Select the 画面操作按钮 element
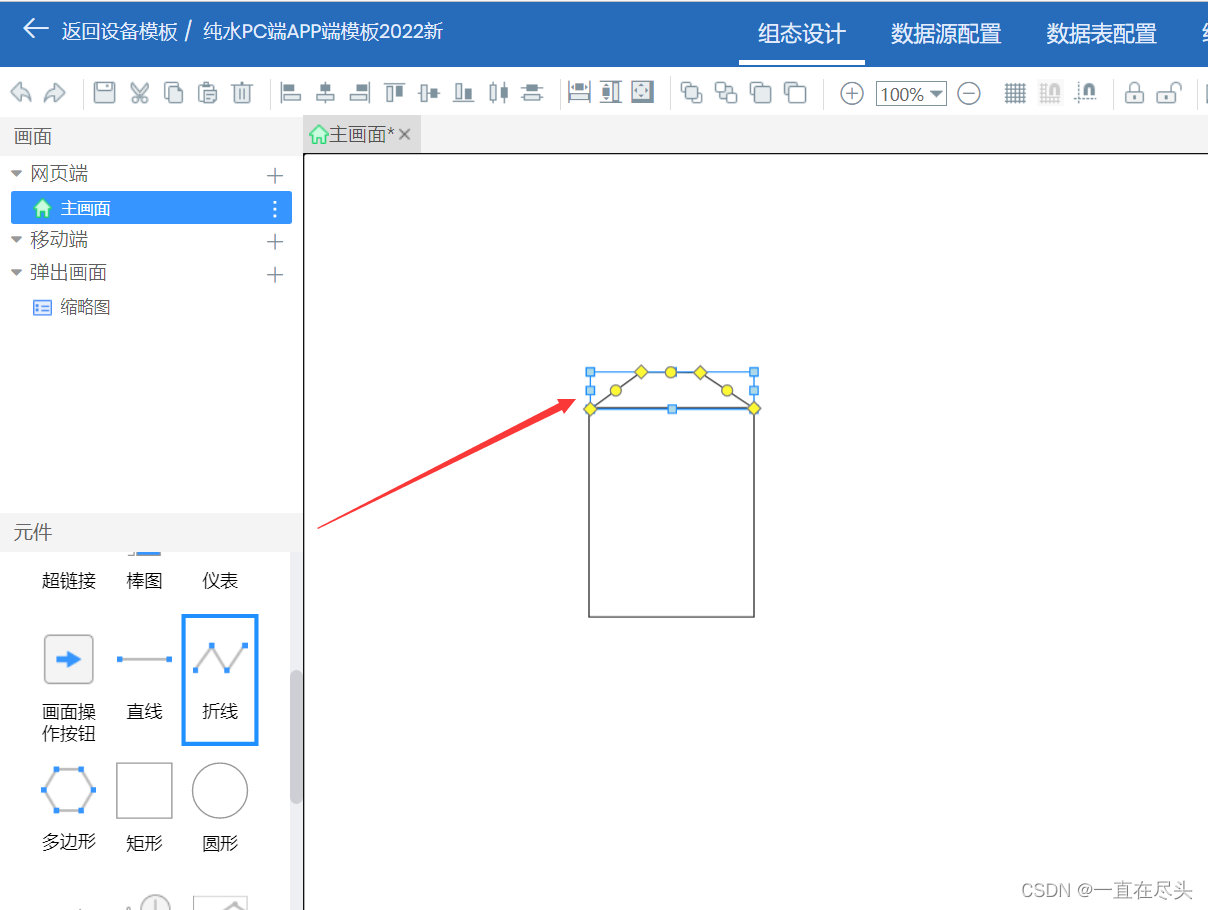This screenshot has height=910, width=1208. pos(68,659)
